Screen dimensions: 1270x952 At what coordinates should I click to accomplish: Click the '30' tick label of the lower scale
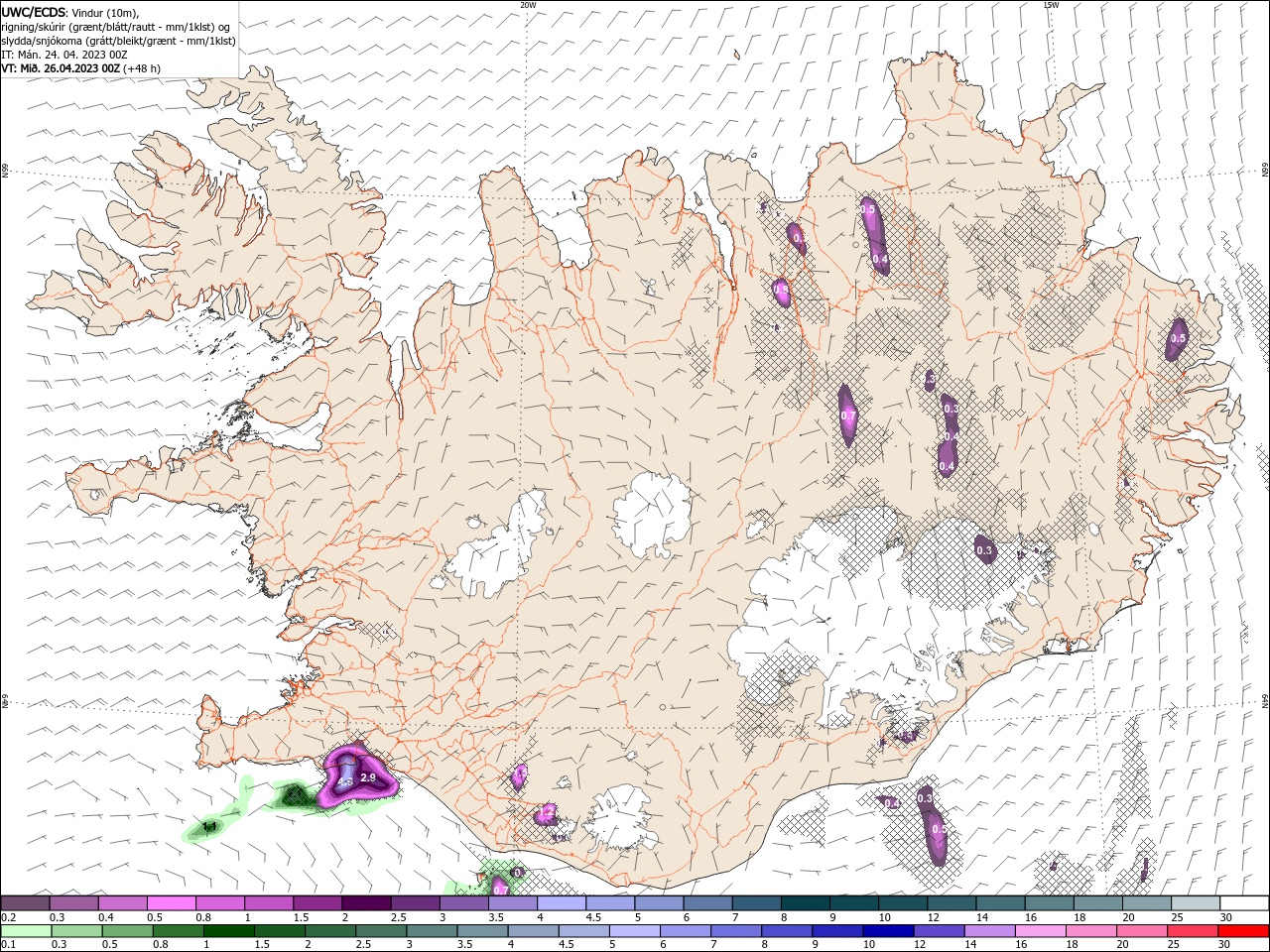[x=1222, y=945]
